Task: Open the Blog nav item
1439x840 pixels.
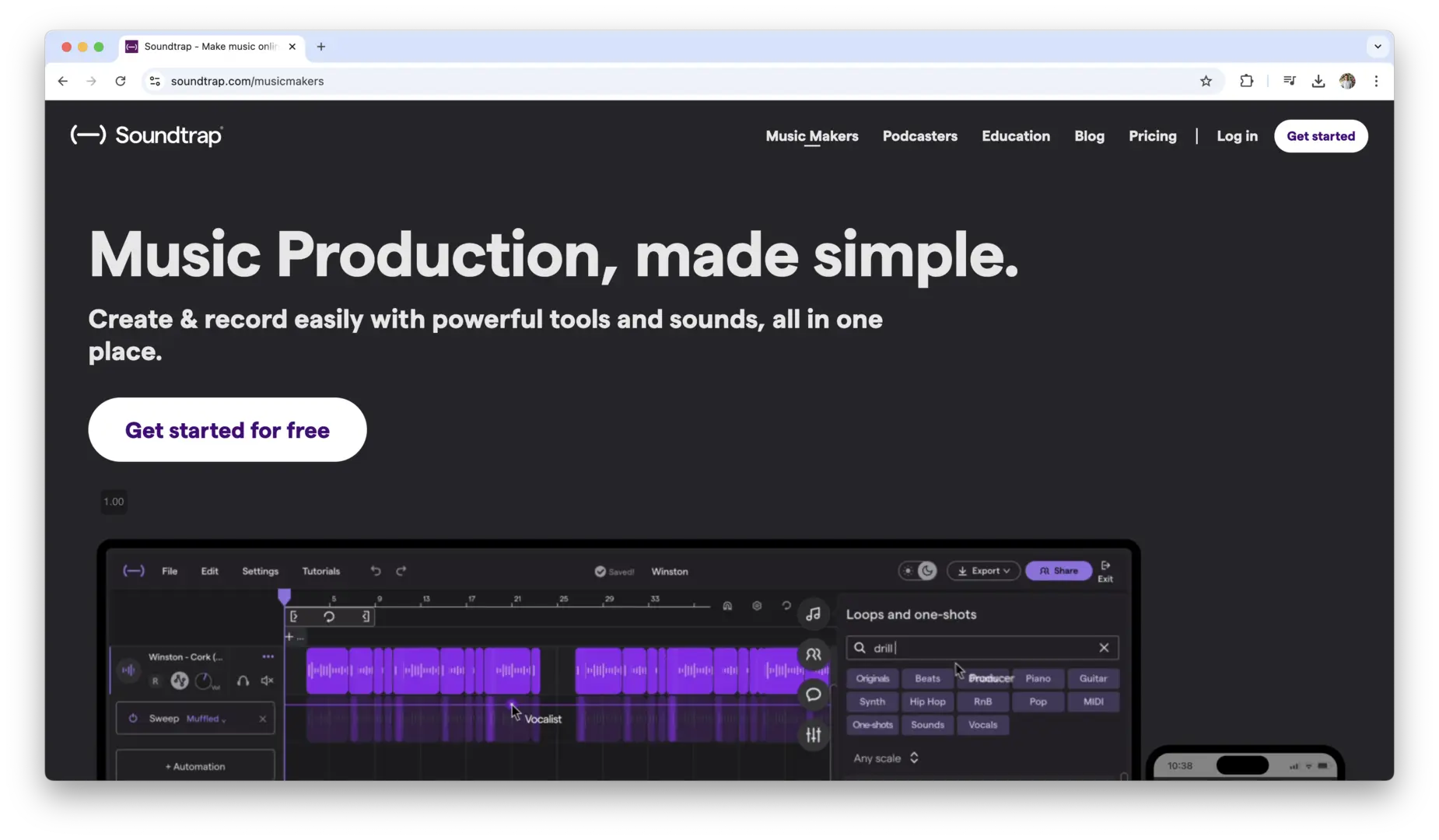Action: point(1090,136)
